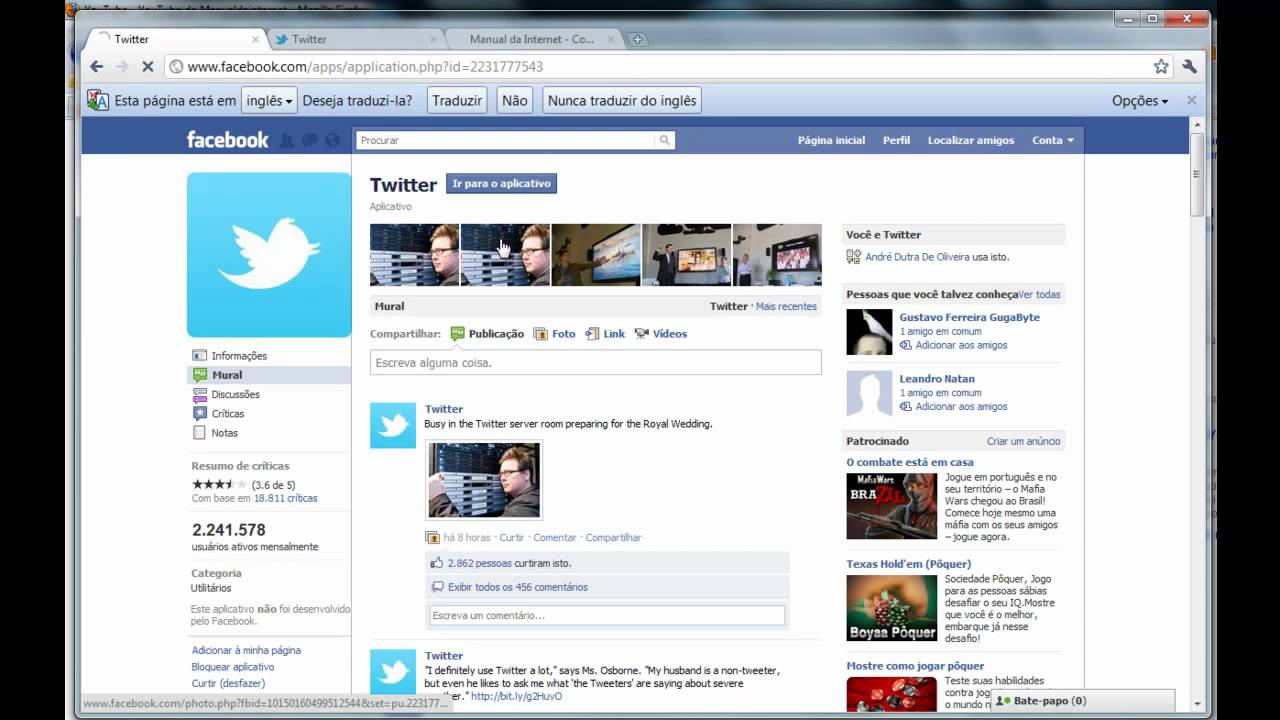Image resolution: width=1280 pixels, height=720 pixels.
Task: Click the Facebook logo
Action: click(227, 140)
